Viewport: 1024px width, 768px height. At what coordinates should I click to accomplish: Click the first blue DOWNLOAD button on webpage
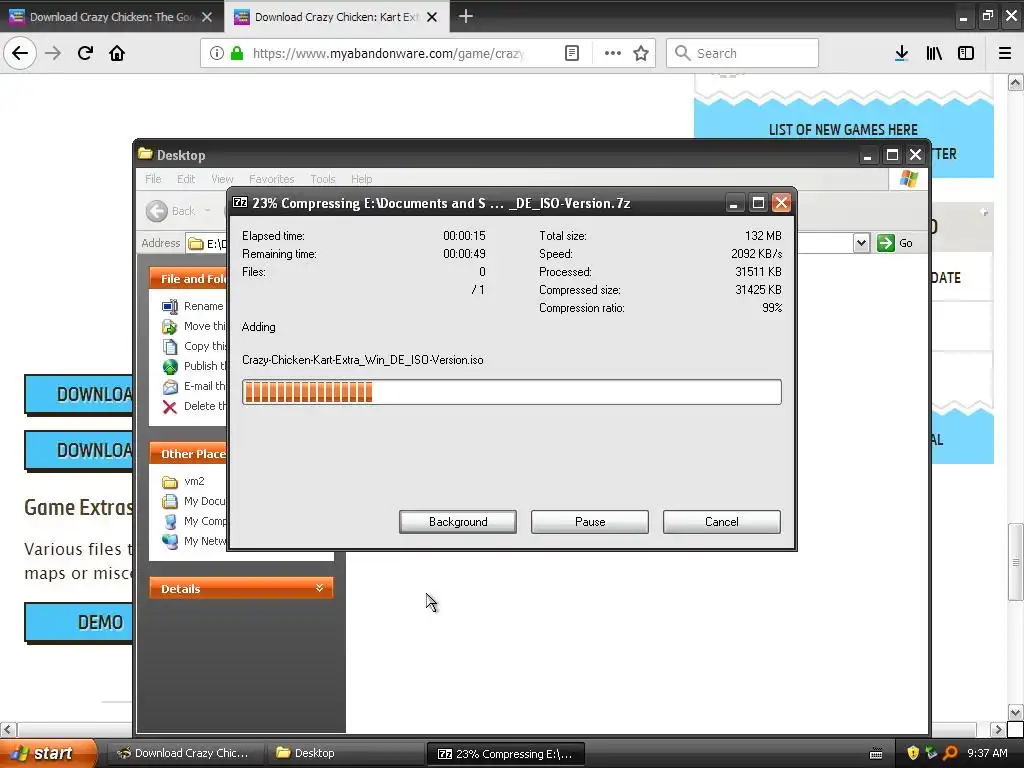78,394
